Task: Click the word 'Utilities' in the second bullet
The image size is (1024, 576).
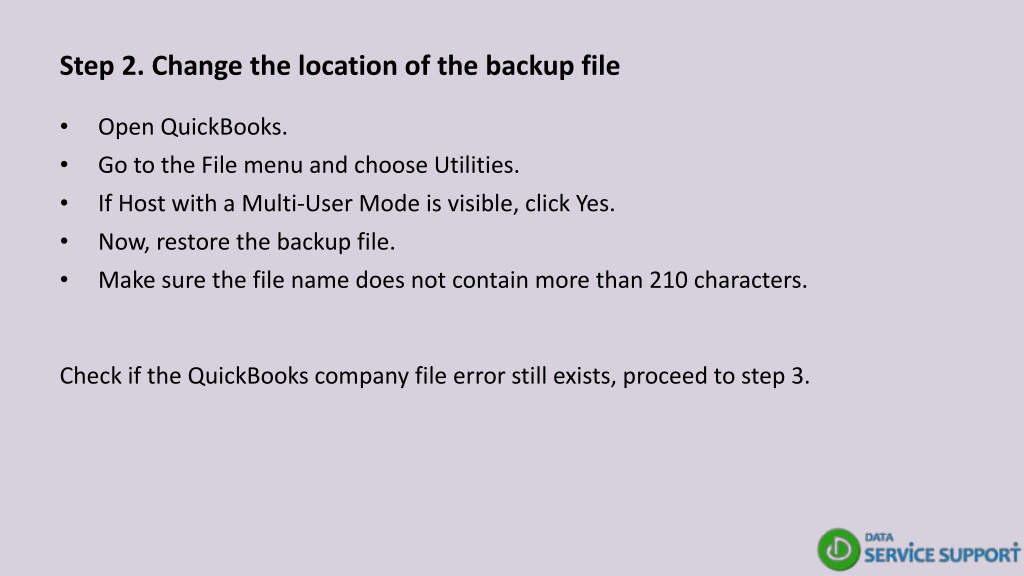Action: (x=474, y=165)
